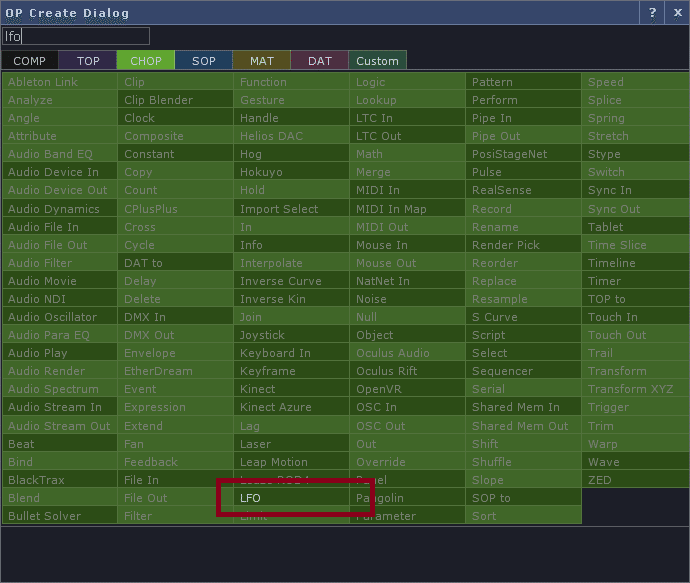
Task: Select the CHOP tab
Action: click(146, 61)
